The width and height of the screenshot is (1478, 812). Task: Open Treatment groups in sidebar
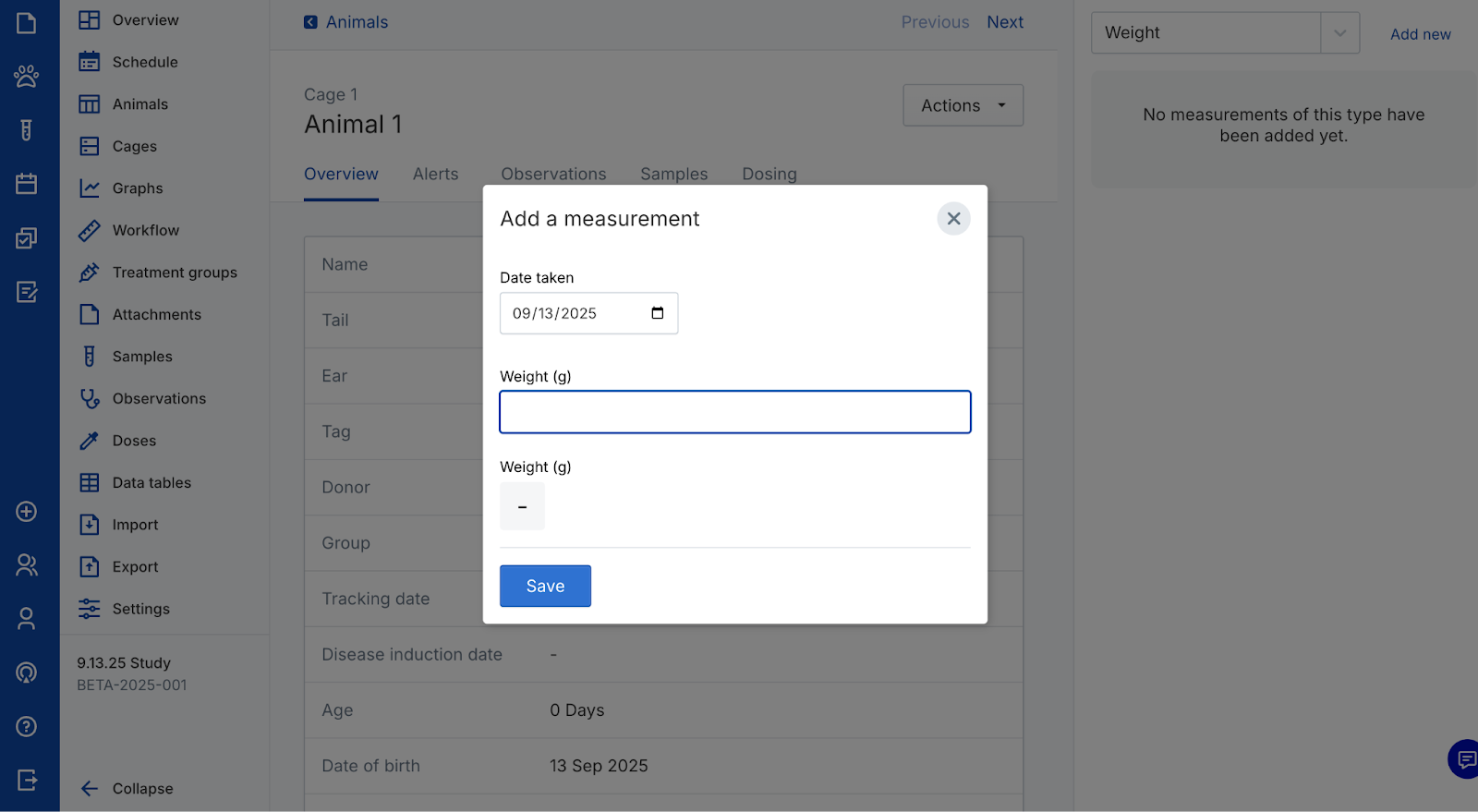click(x=175, y=273)
